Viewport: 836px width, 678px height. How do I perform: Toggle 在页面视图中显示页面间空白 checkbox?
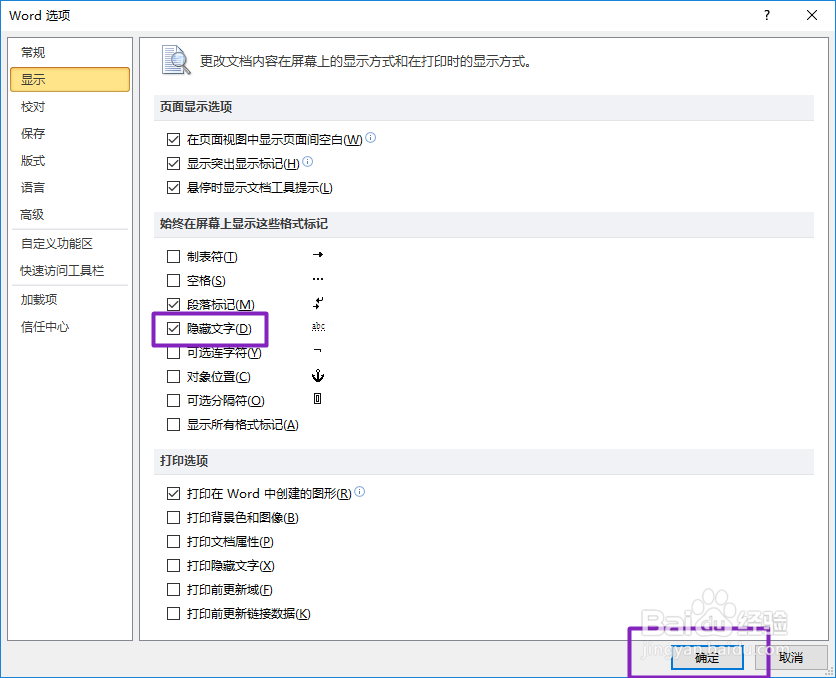click(173, 140)
